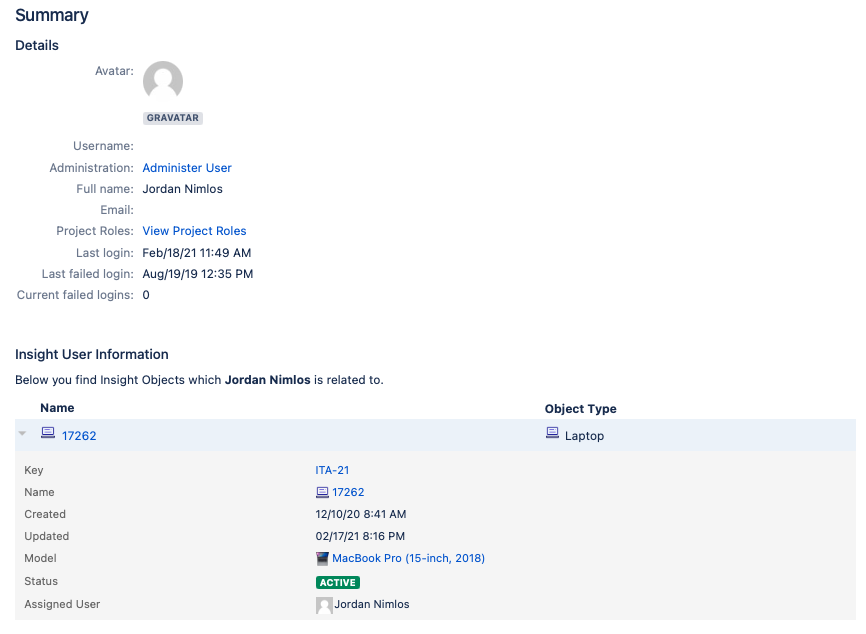Select last failed login Aug/19/19 12:35 PM

coord(198,274)
